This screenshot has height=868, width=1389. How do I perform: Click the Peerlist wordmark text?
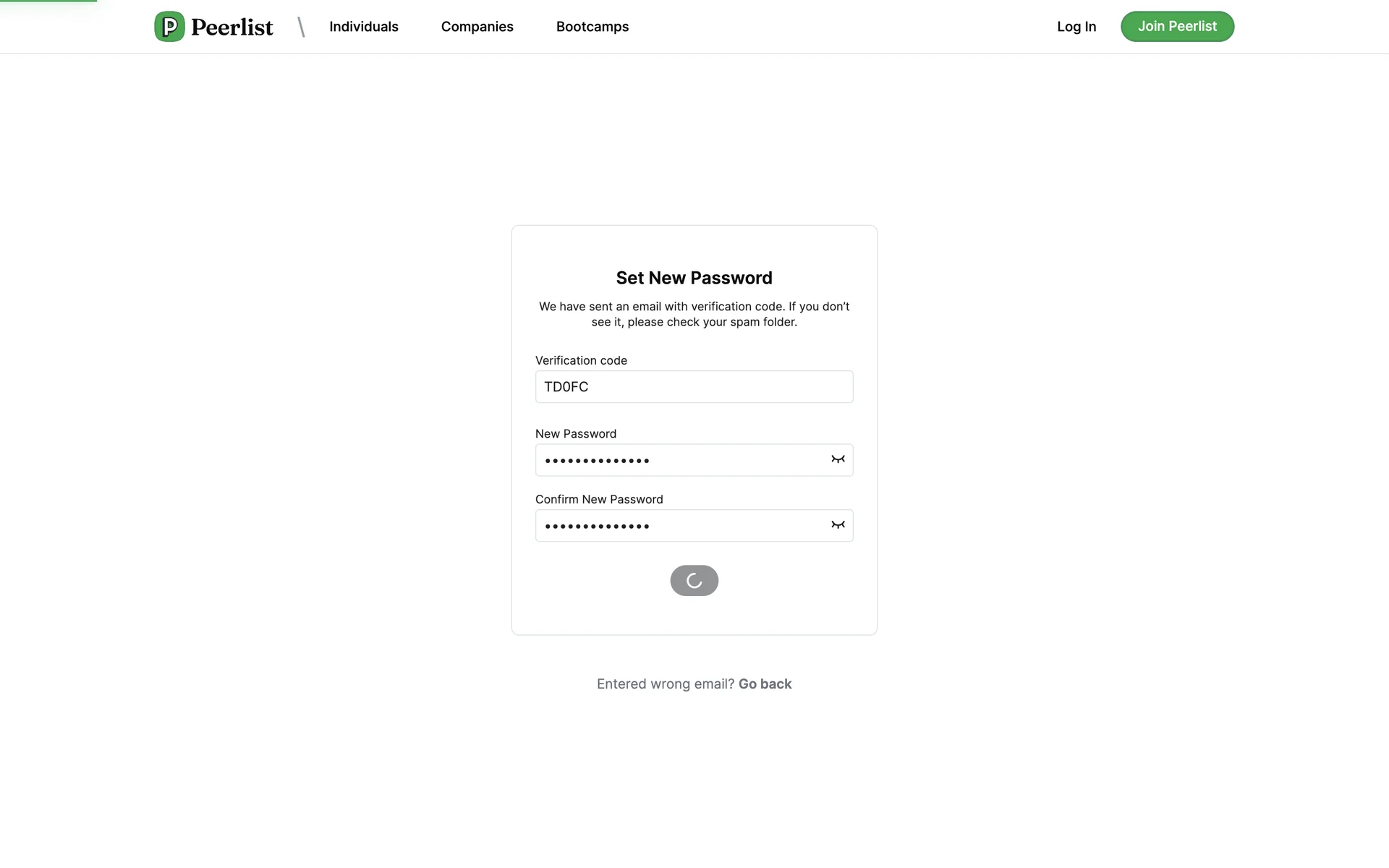click(231, 27)
